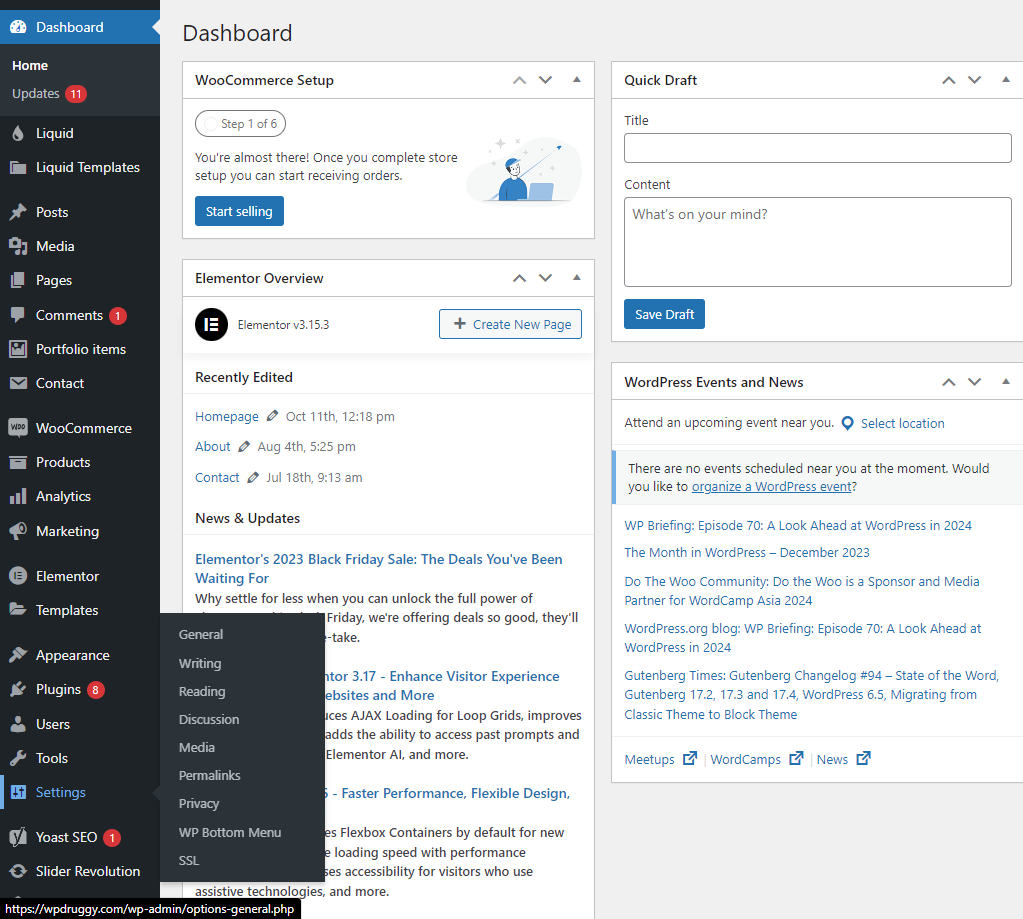Open Meetups external link

tap(660, 759)
